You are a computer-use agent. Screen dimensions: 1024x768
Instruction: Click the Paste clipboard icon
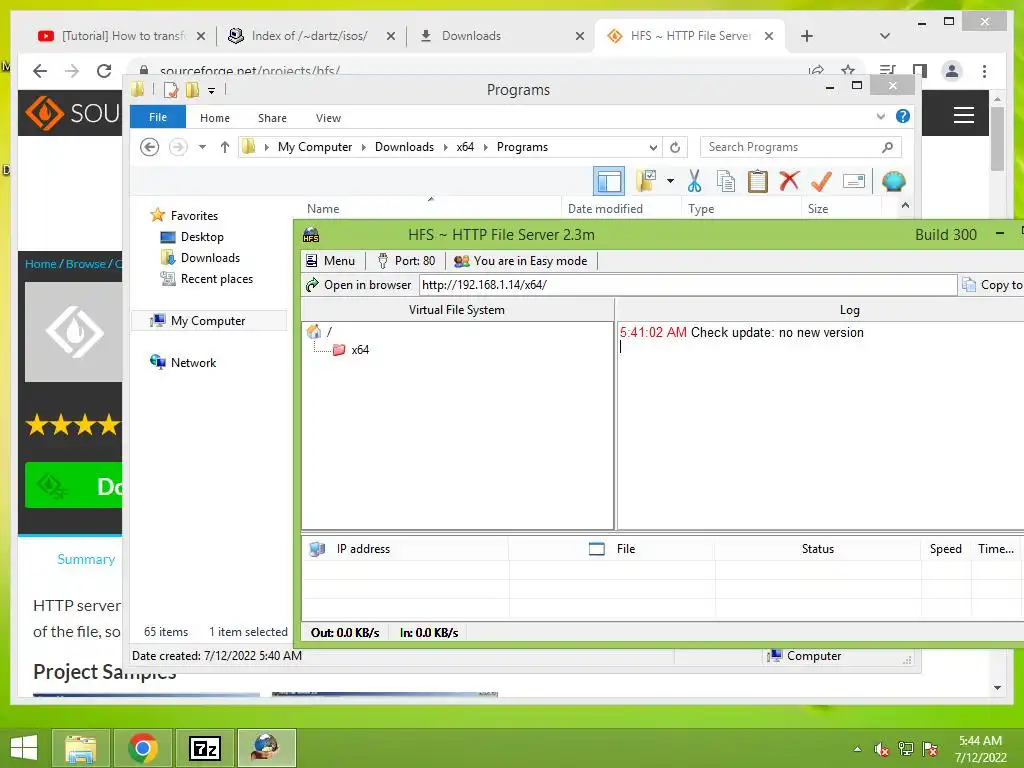[757, 181]
